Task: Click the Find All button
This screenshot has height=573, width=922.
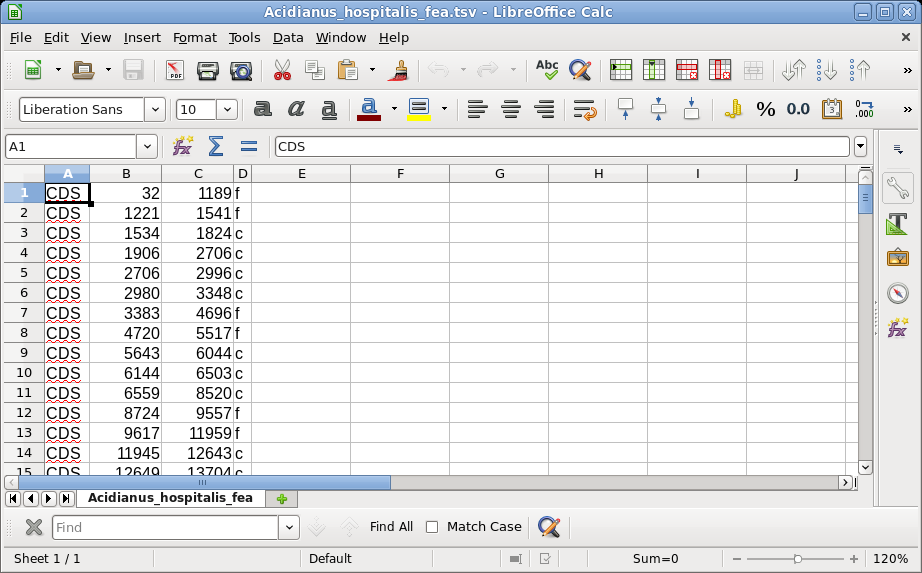Action: pos(391,527)
